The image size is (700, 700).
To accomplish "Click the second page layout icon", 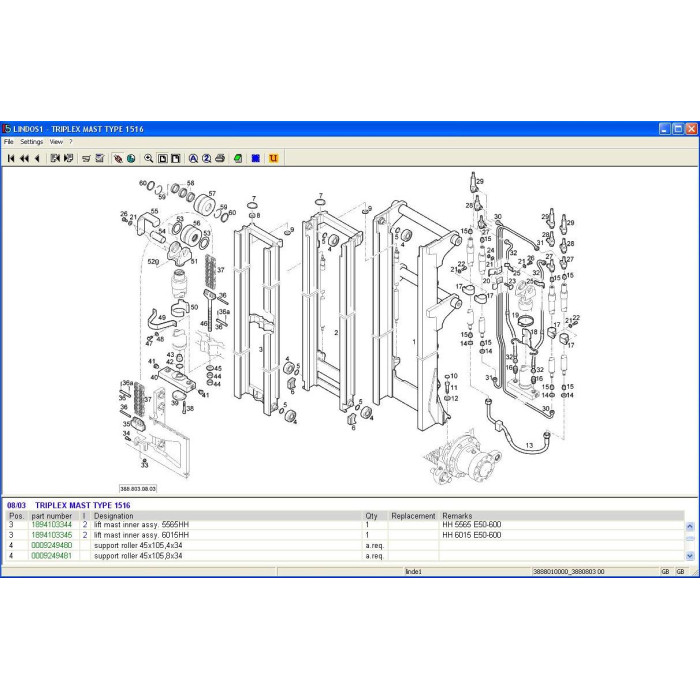I will pos(175,158).
